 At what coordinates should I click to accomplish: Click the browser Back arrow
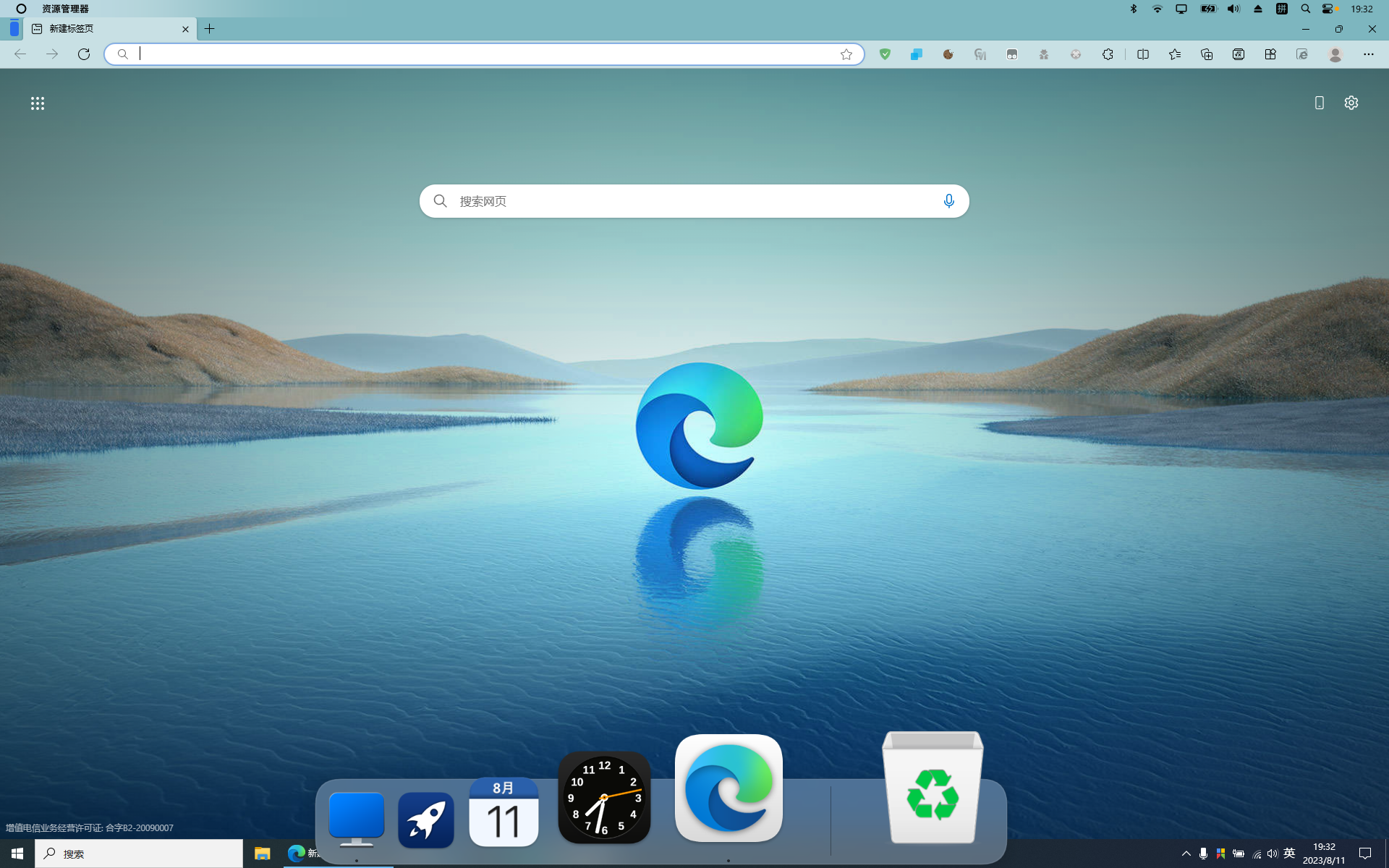(x=20, y=54)
